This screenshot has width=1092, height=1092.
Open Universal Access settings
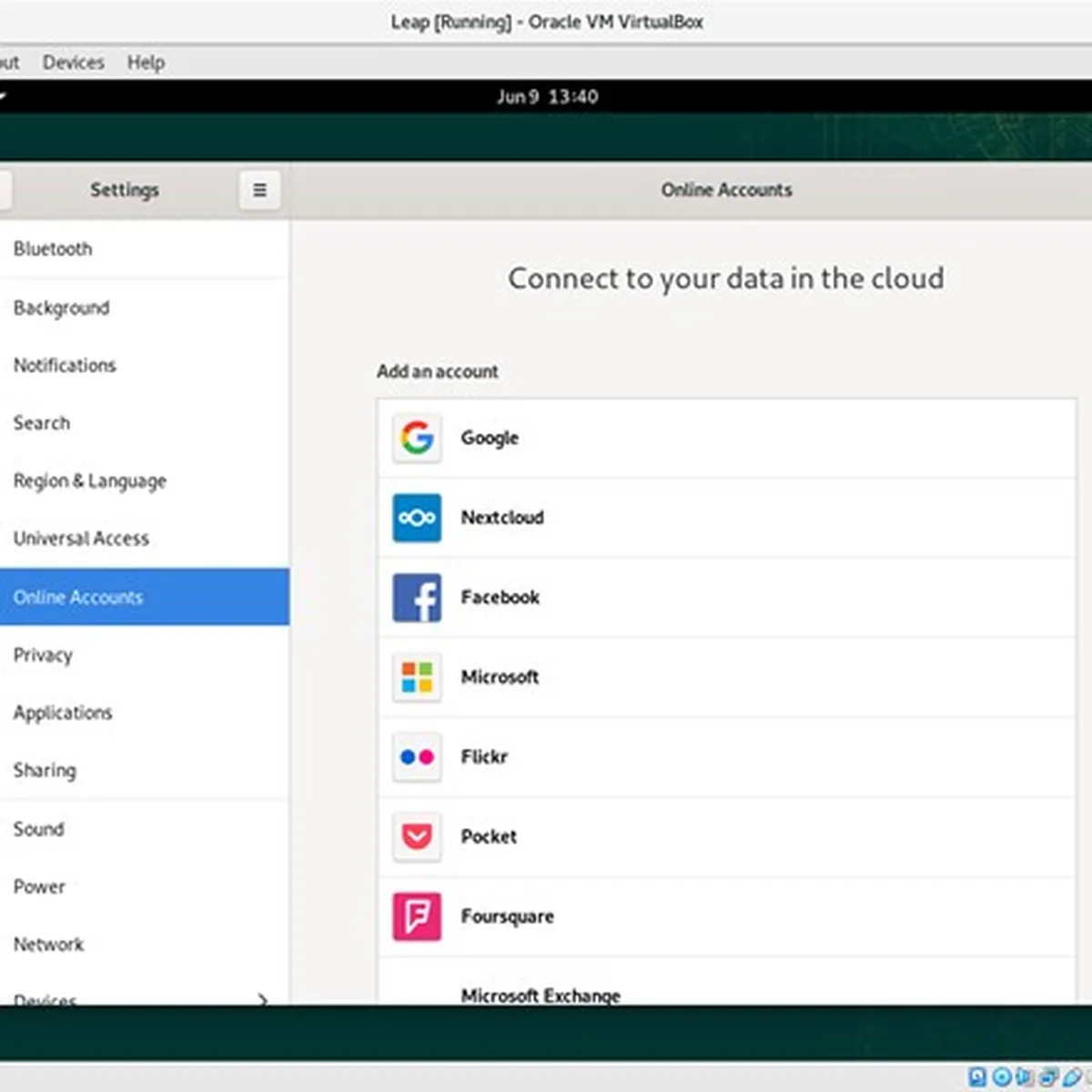[x=145, y=539]
